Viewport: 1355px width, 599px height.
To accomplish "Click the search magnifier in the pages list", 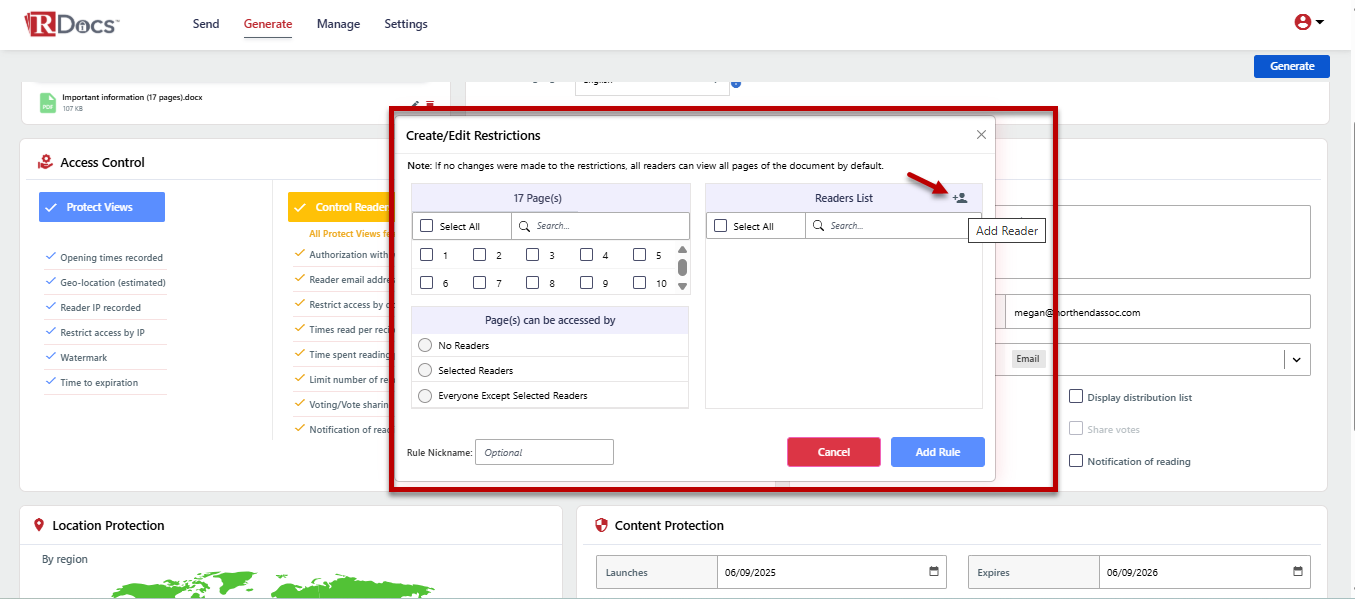I will coord(523,225).
